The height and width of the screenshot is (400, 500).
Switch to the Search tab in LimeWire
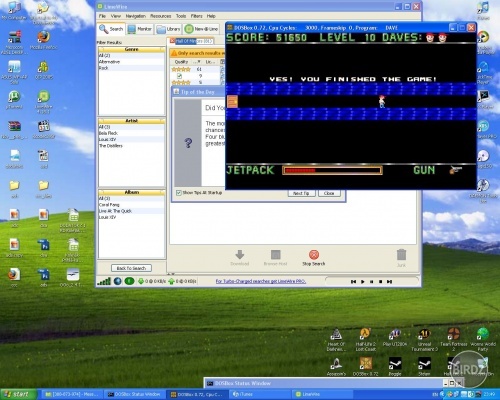(111, 29)
